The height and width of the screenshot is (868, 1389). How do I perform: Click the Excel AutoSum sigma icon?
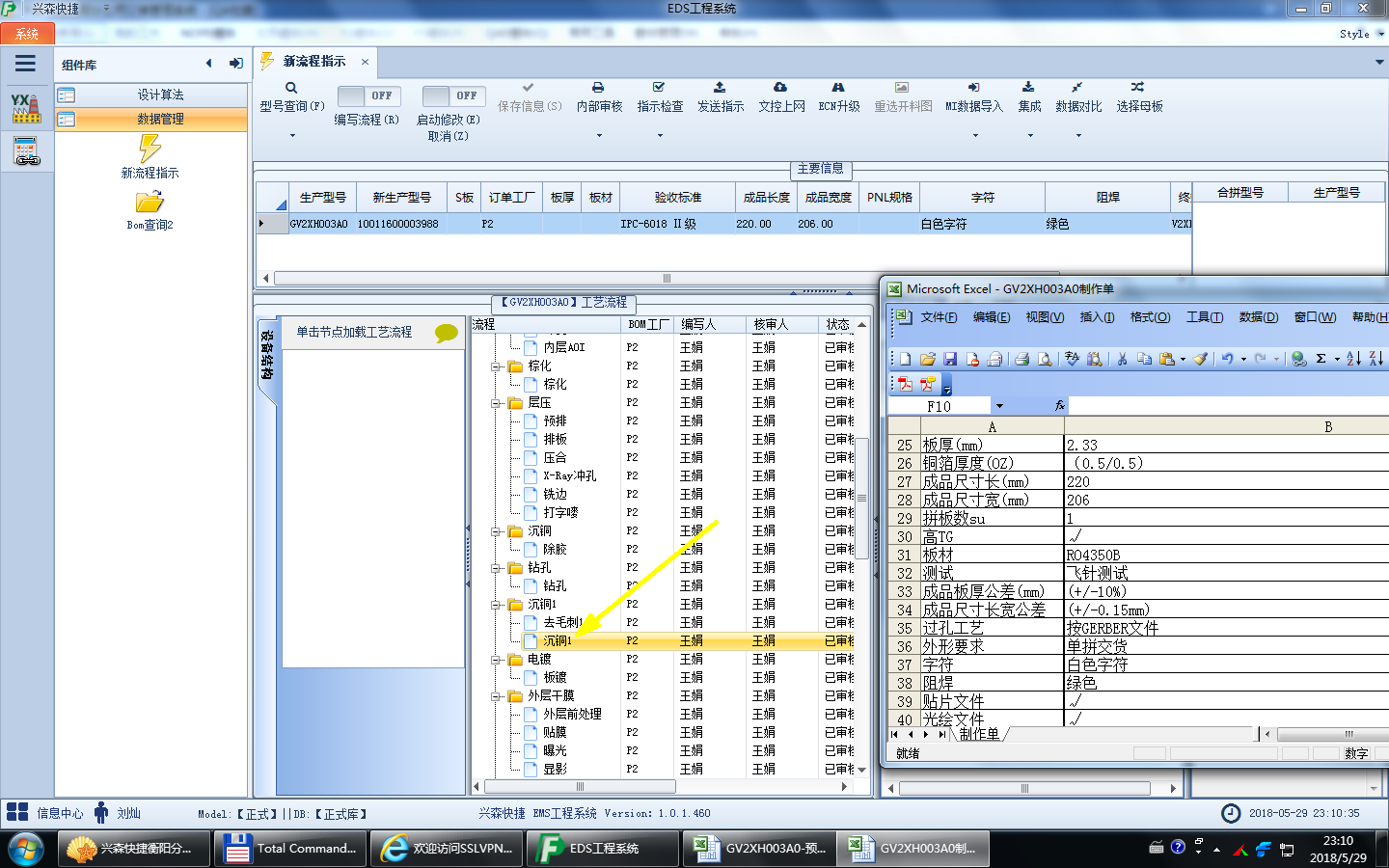1321,359
